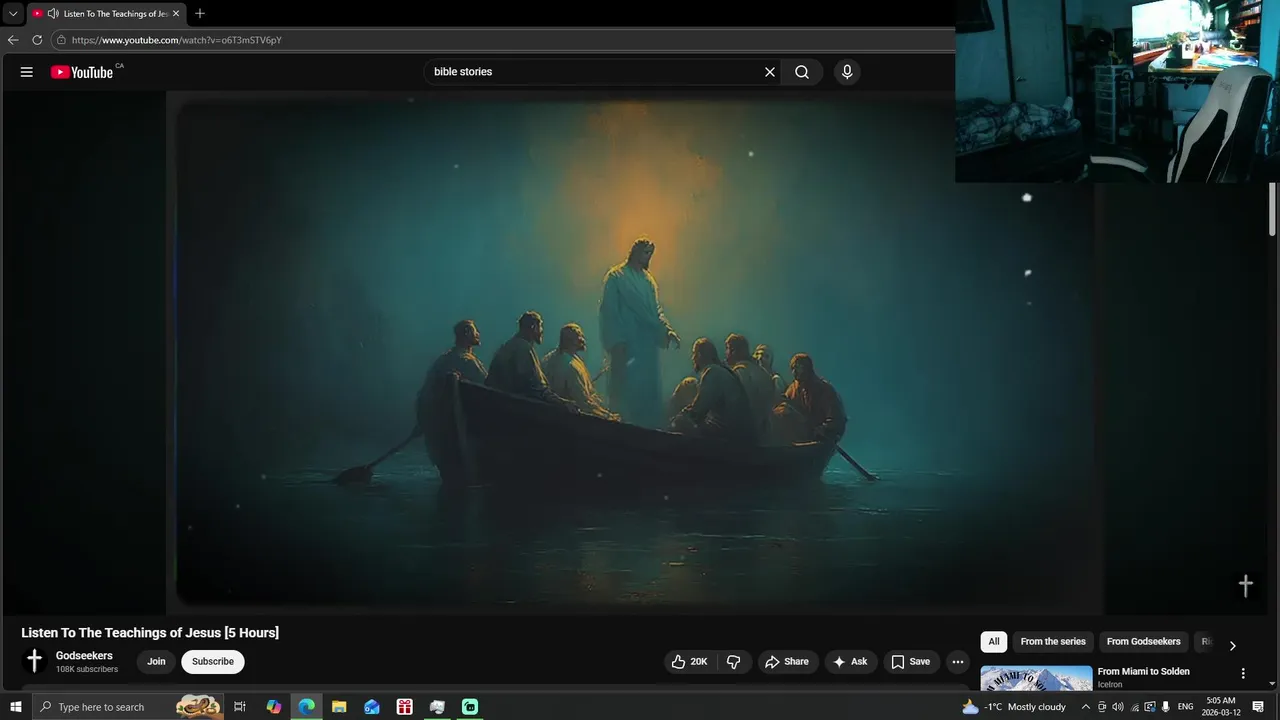1280x720 pixels.
Task: Open the tab search dropdown arrow
Action: pos(13,14)
